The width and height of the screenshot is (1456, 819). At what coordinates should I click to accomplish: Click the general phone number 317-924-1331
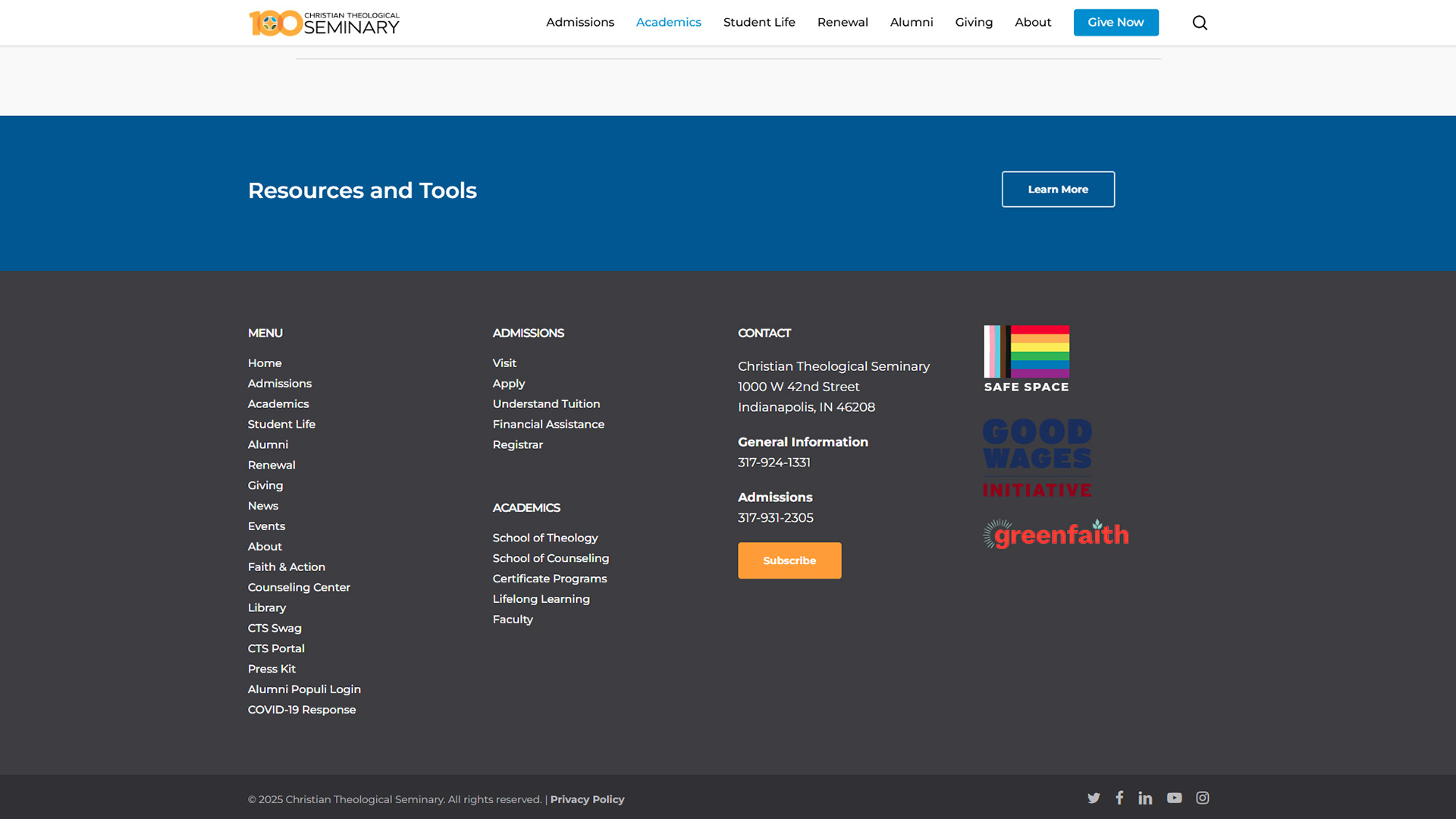(774, 463)
